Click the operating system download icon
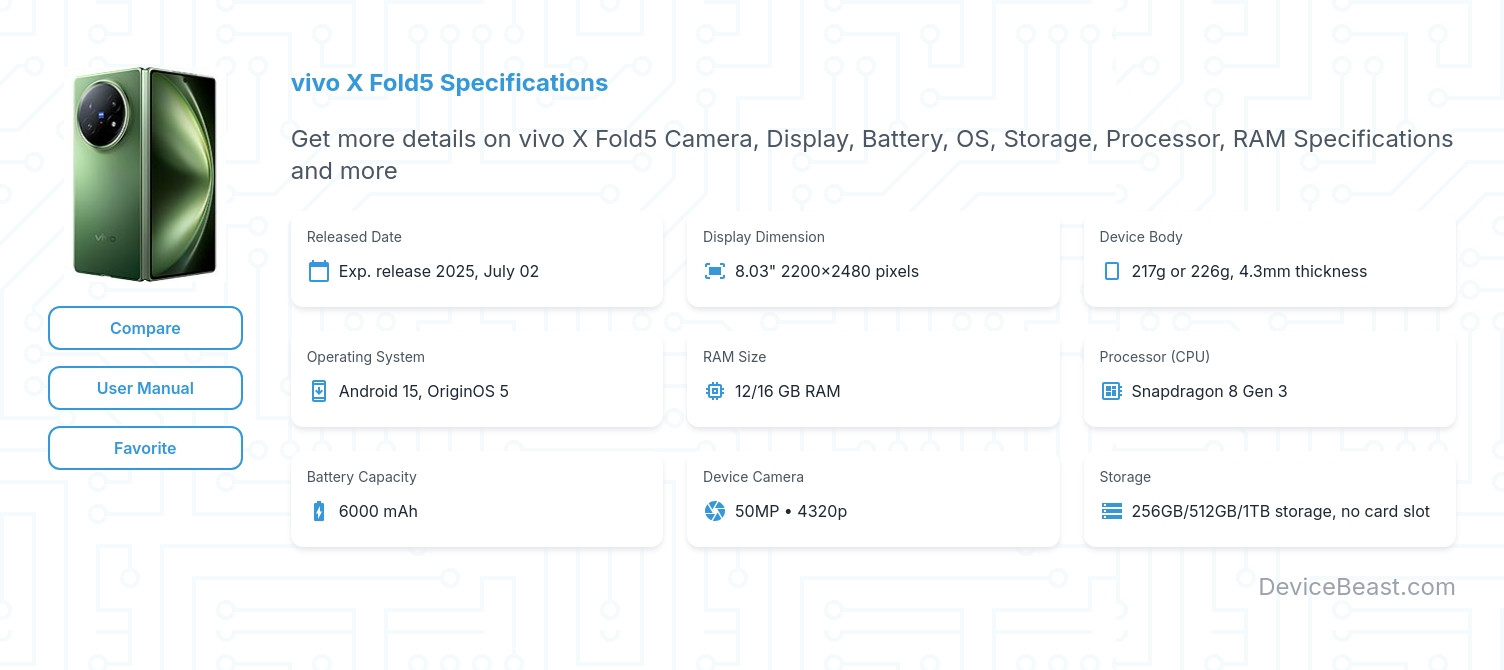The height and width of the screenshot is (670, 1504). point(319,391)
